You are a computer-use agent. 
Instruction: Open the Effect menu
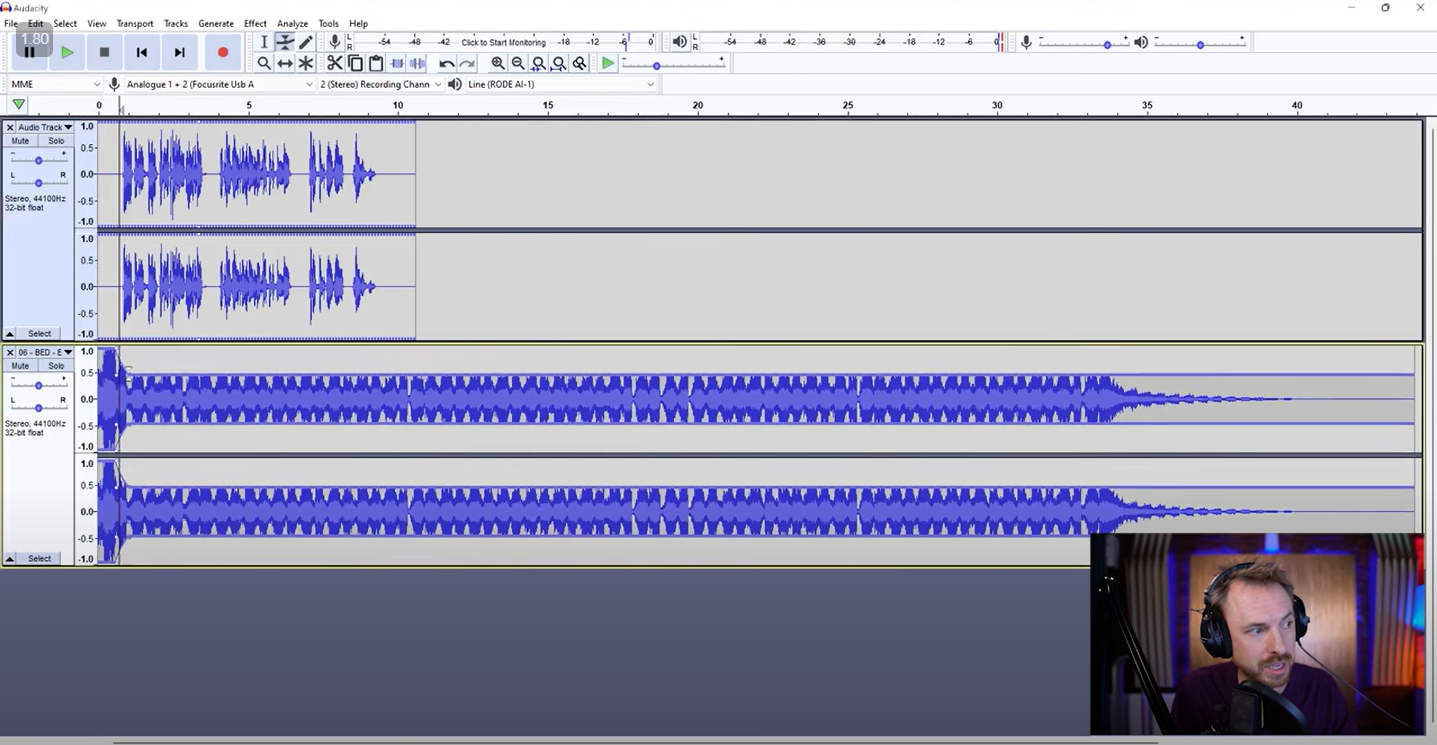point(255,23)
